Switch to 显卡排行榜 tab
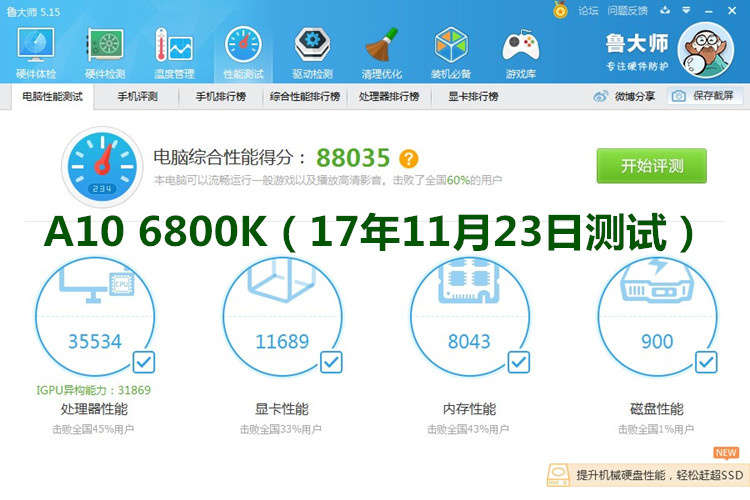The image size is (750, 500). tap(473, 97)
